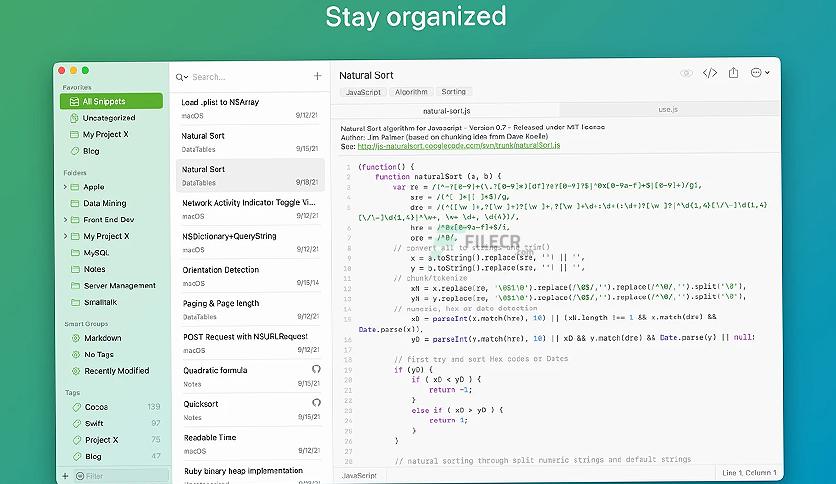Screen dimensions: 836x484
Task: Expand the Front End Dev folder
Action: point(65,220)
